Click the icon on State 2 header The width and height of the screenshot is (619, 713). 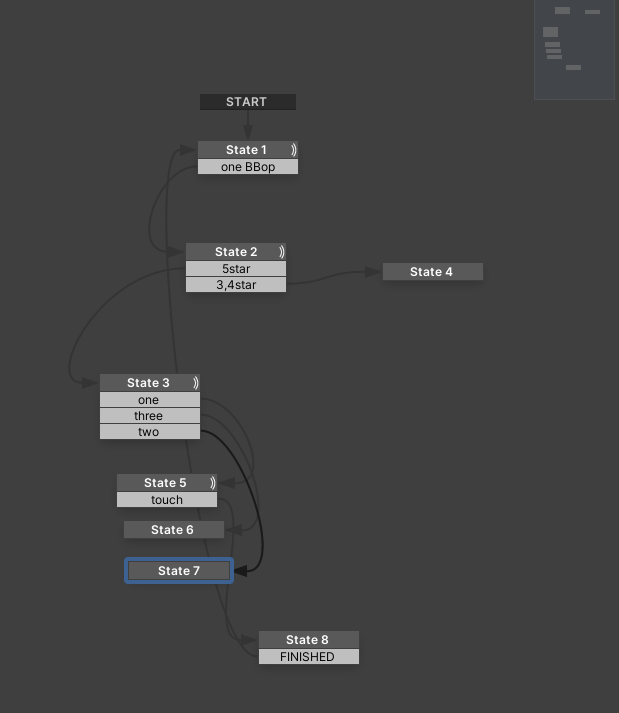pyautogui.click(x=281, y=252)
